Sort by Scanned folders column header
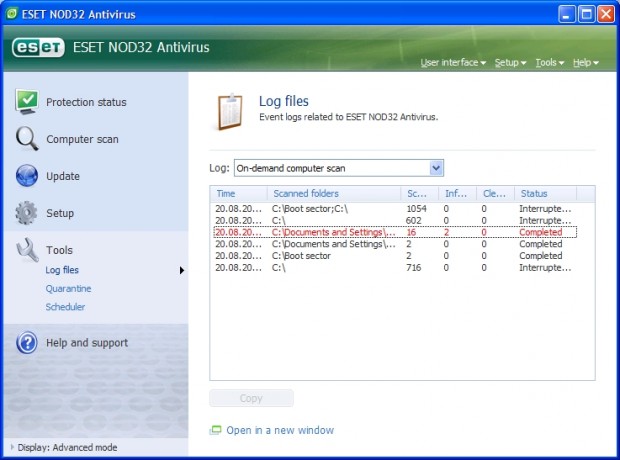Screen dimensions: 620x460 pyautogui.click(x=334, y=193)
